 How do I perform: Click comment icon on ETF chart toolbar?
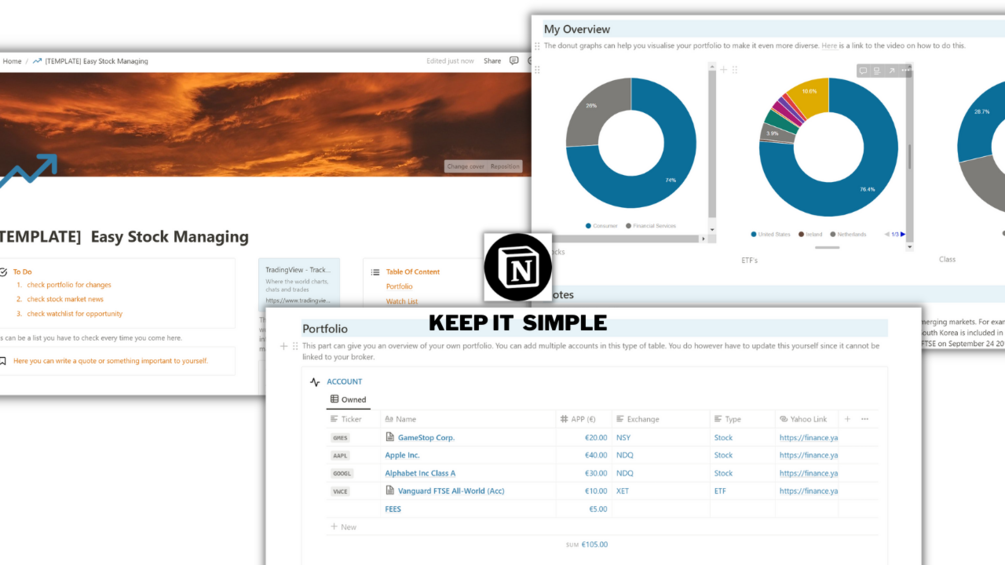tap(863, 70)
